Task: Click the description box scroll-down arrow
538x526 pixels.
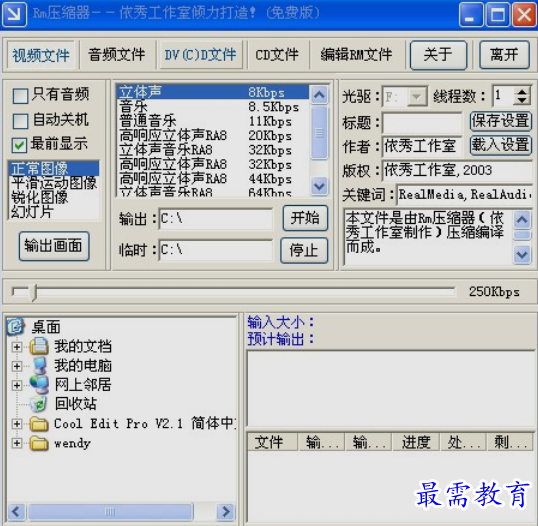Action: [522, 255]
